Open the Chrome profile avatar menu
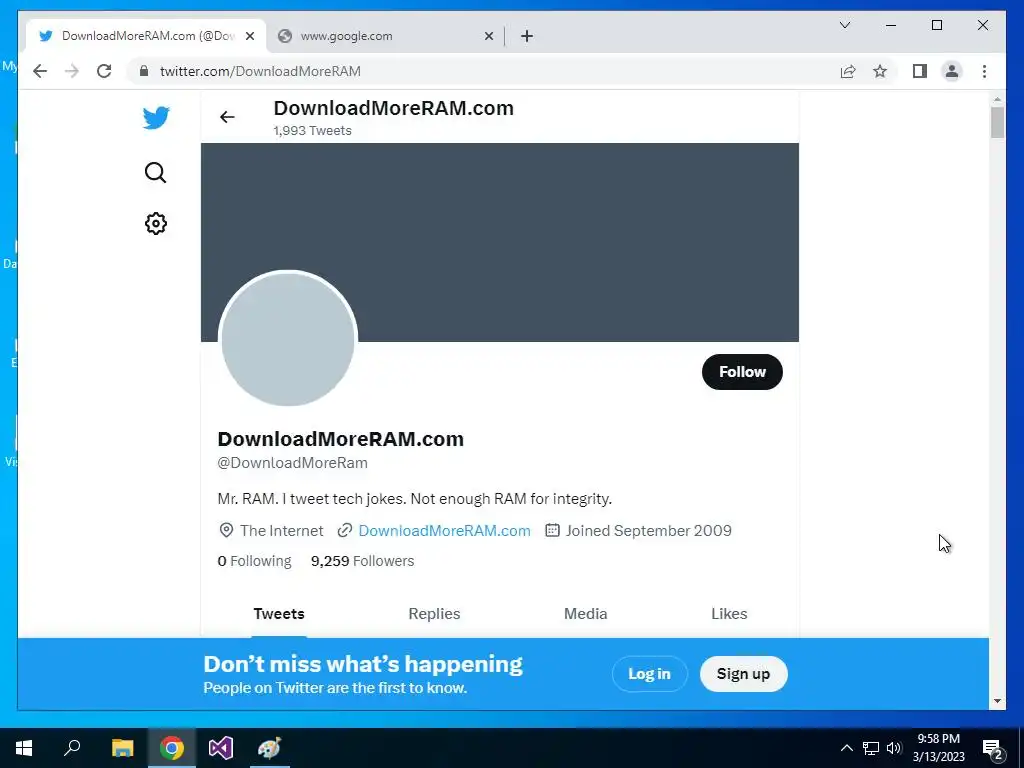This screenshot has width=1024, height=768. click(952, 71)
